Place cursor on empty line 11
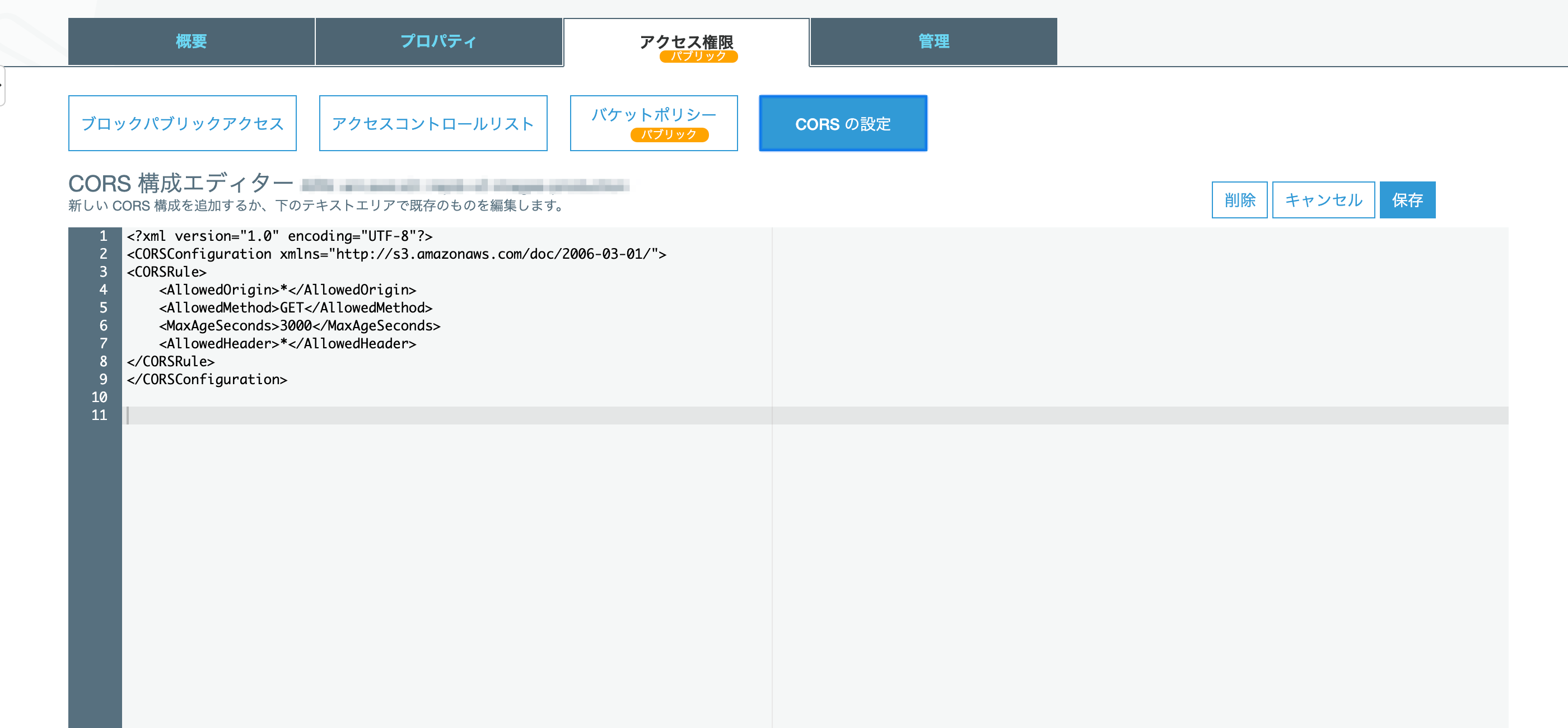 (426, 416)
